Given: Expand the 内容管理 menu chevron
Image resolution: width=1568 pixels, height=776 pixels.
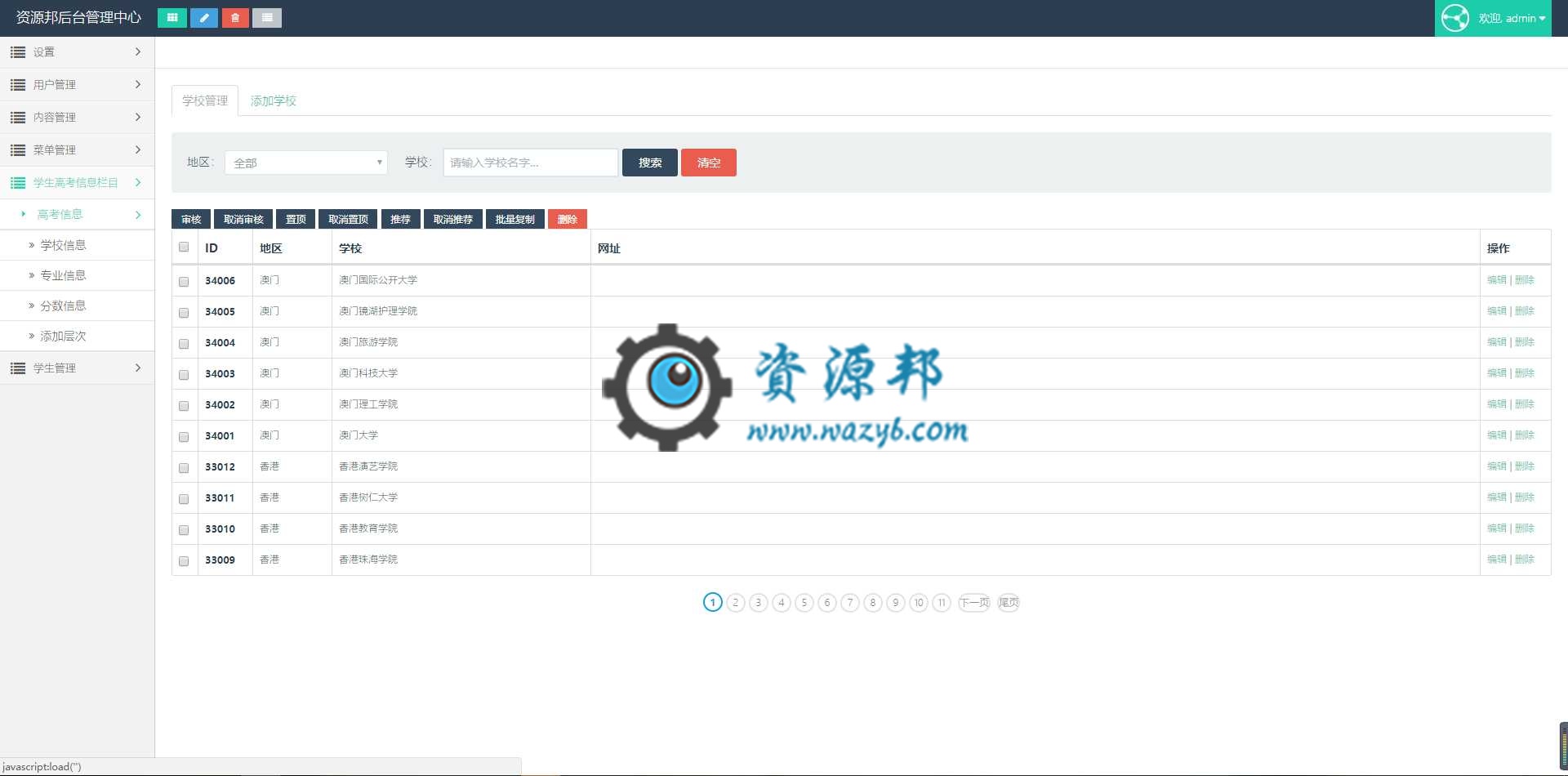Looking at the screenshot, I should (x=137, y=118).
